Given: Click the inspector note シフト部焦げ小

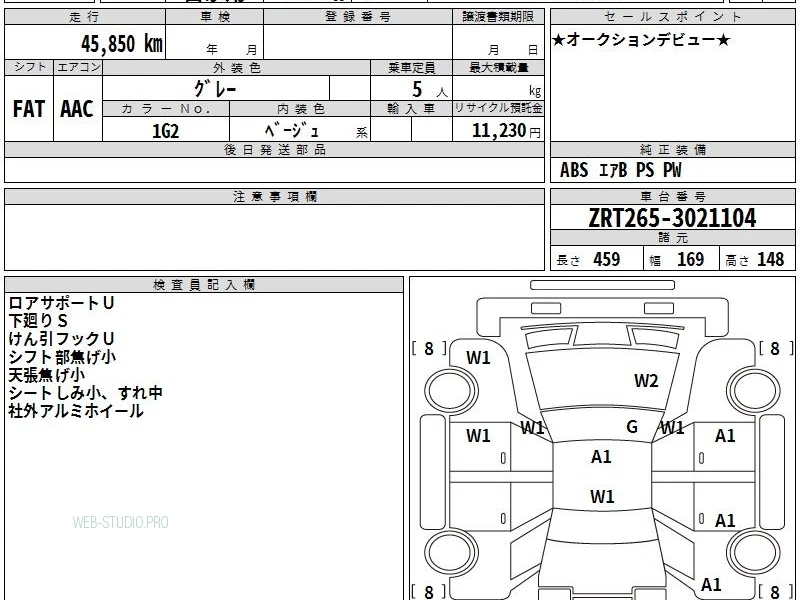Looking at the screenshot, I should (62, 357).
